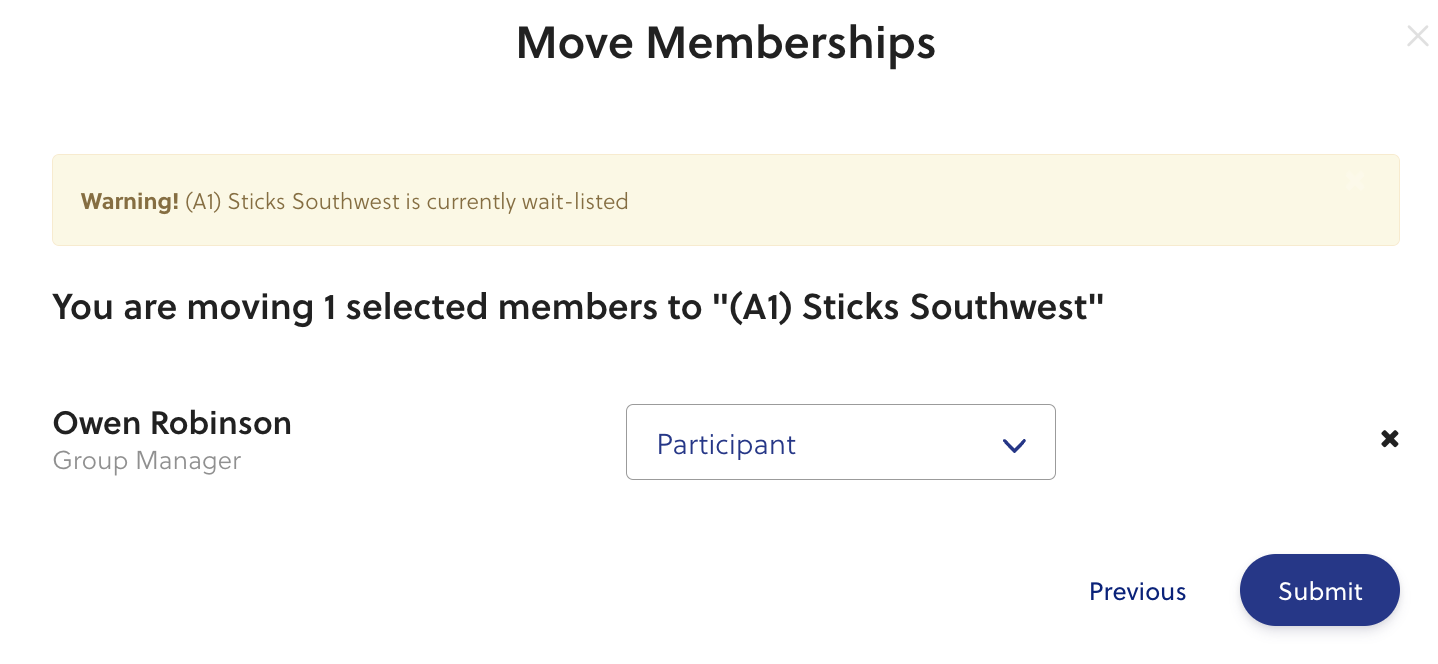The image size is (1438, 664).
Task: Click the quoted "(A1) Sticks Southwest" destination name
Action: coord(916,307)
